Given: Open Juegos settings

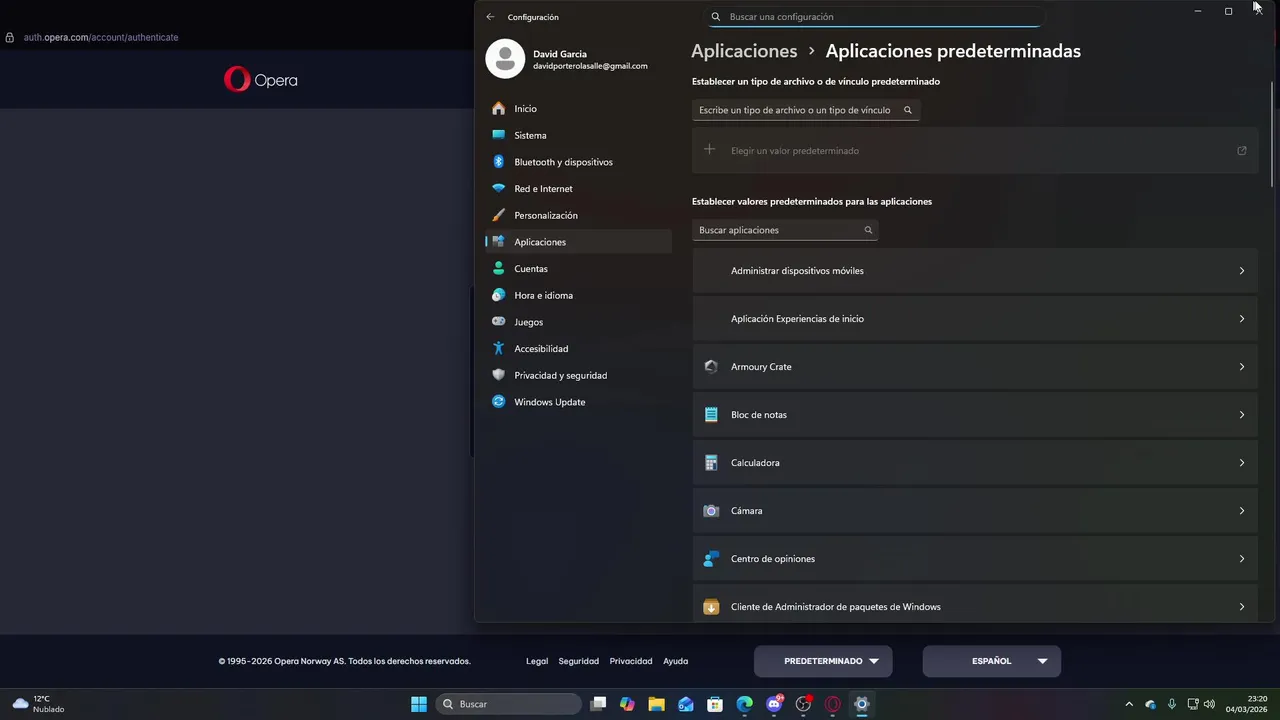Looking at the screenshot, I should tap(578, 322).
